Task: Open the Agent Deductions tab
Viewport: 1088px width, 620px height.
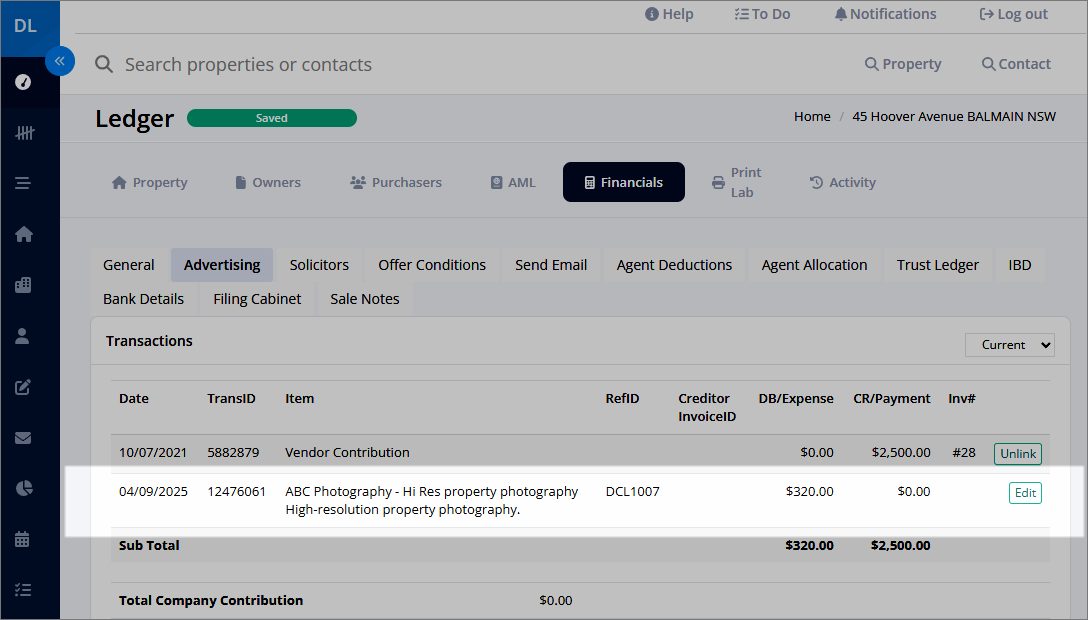Action: 674,265
